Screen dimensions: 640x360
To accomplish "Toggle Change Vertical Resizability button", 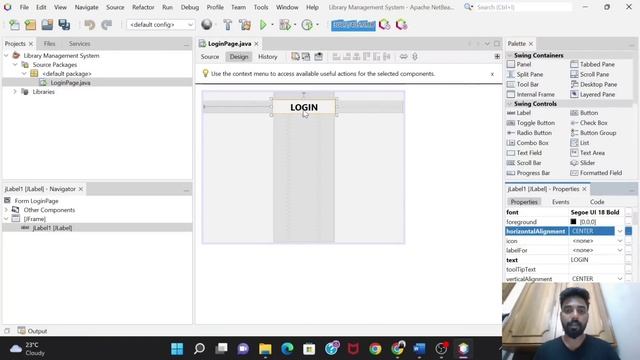I will coord(415,57).
